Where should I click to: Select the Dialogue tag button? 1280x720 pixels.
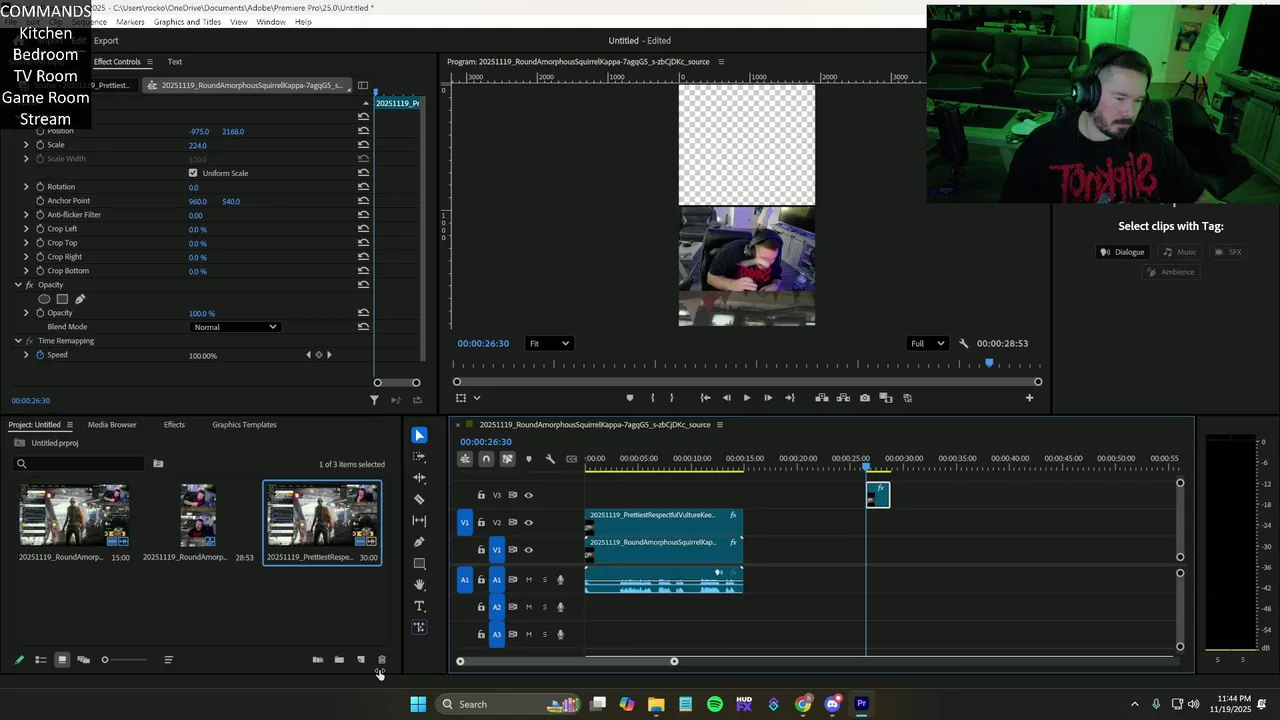1121,252
